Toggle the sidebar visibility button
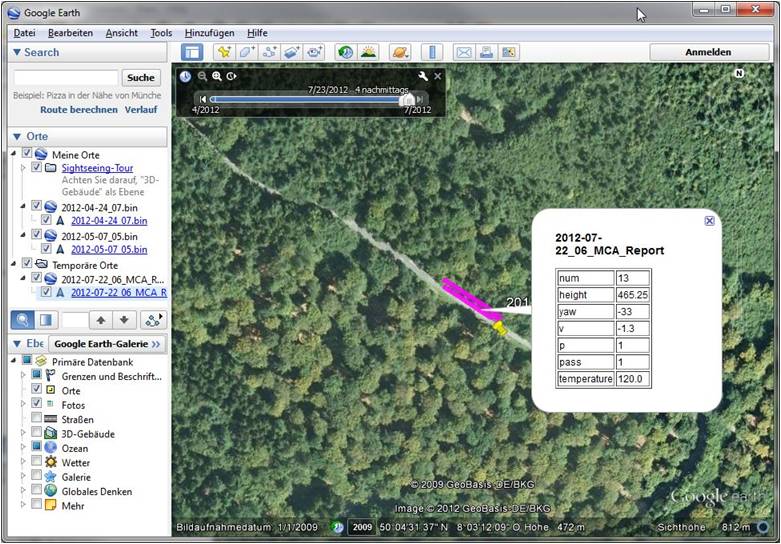Viewport: 781px width, 544px height. pyautogui.click(x=192, y=52)
